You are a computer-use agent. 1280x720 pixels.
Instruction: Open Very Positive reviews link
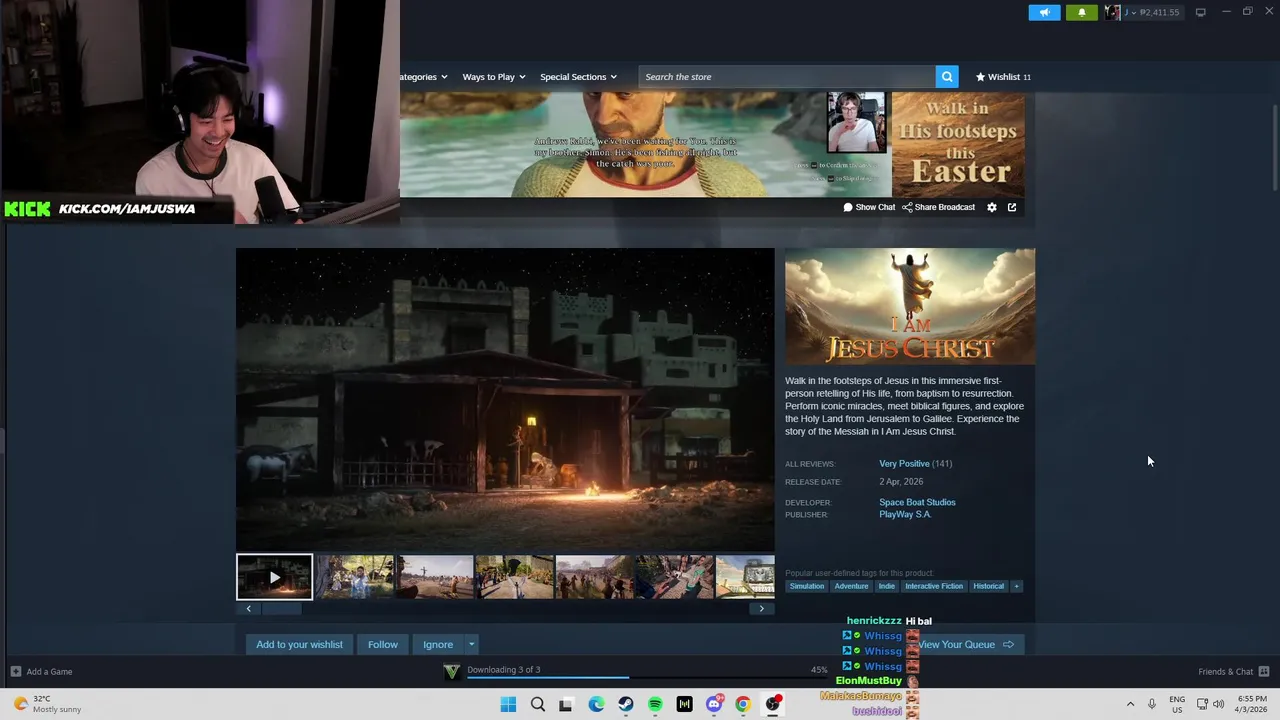click(904, 464)
